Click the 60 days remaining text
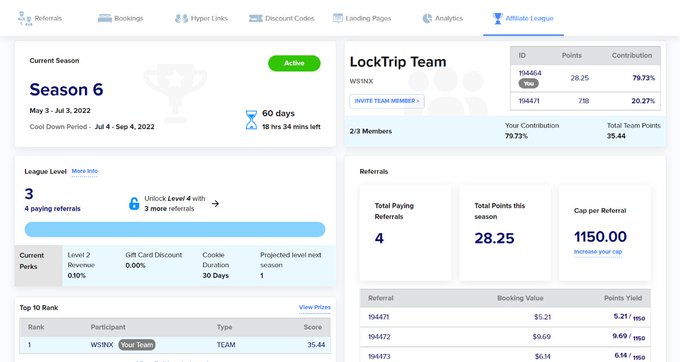 278,113
